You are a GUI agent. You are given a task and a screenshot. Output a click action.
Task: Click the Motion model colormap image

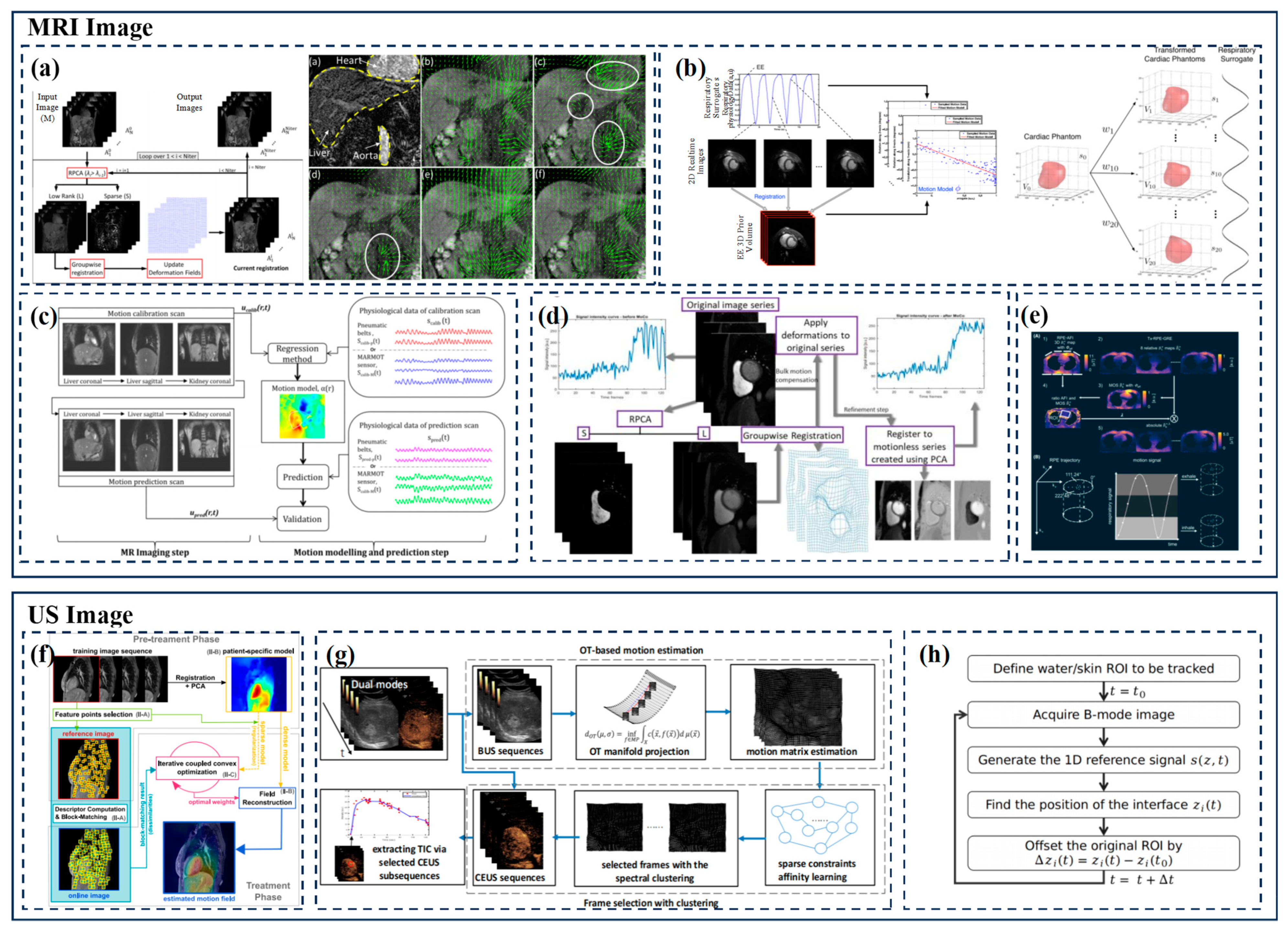tap(302, 417)
